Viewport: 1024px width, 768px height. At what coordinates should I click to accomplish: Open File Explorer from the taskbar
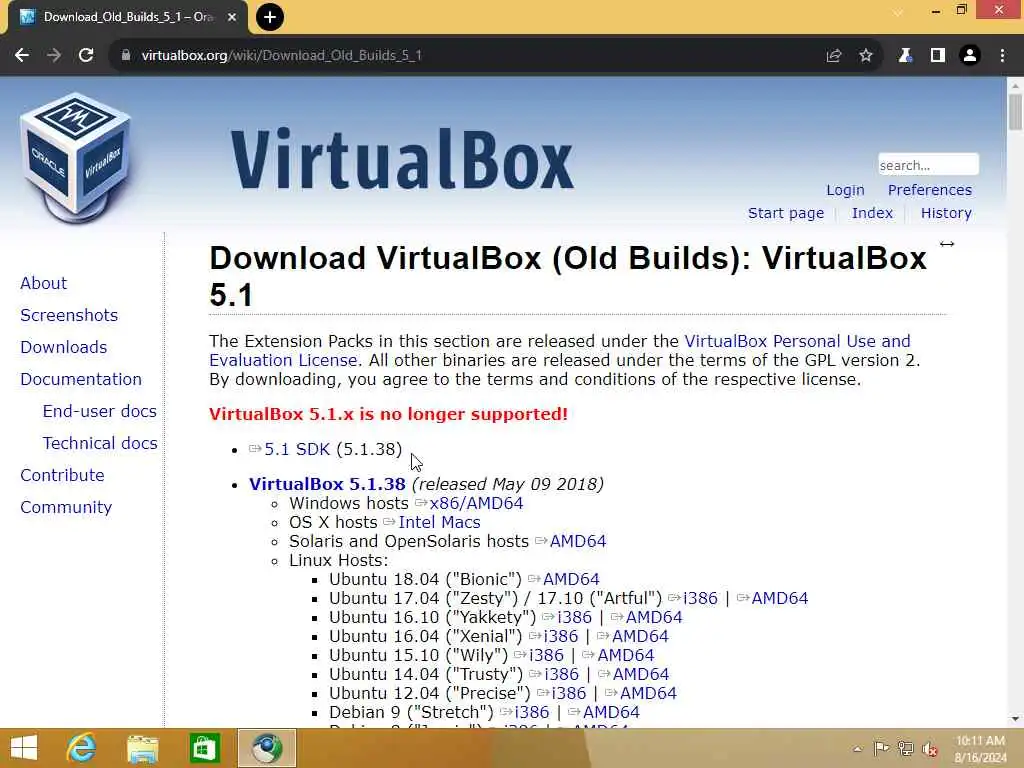tap(142, 748)
